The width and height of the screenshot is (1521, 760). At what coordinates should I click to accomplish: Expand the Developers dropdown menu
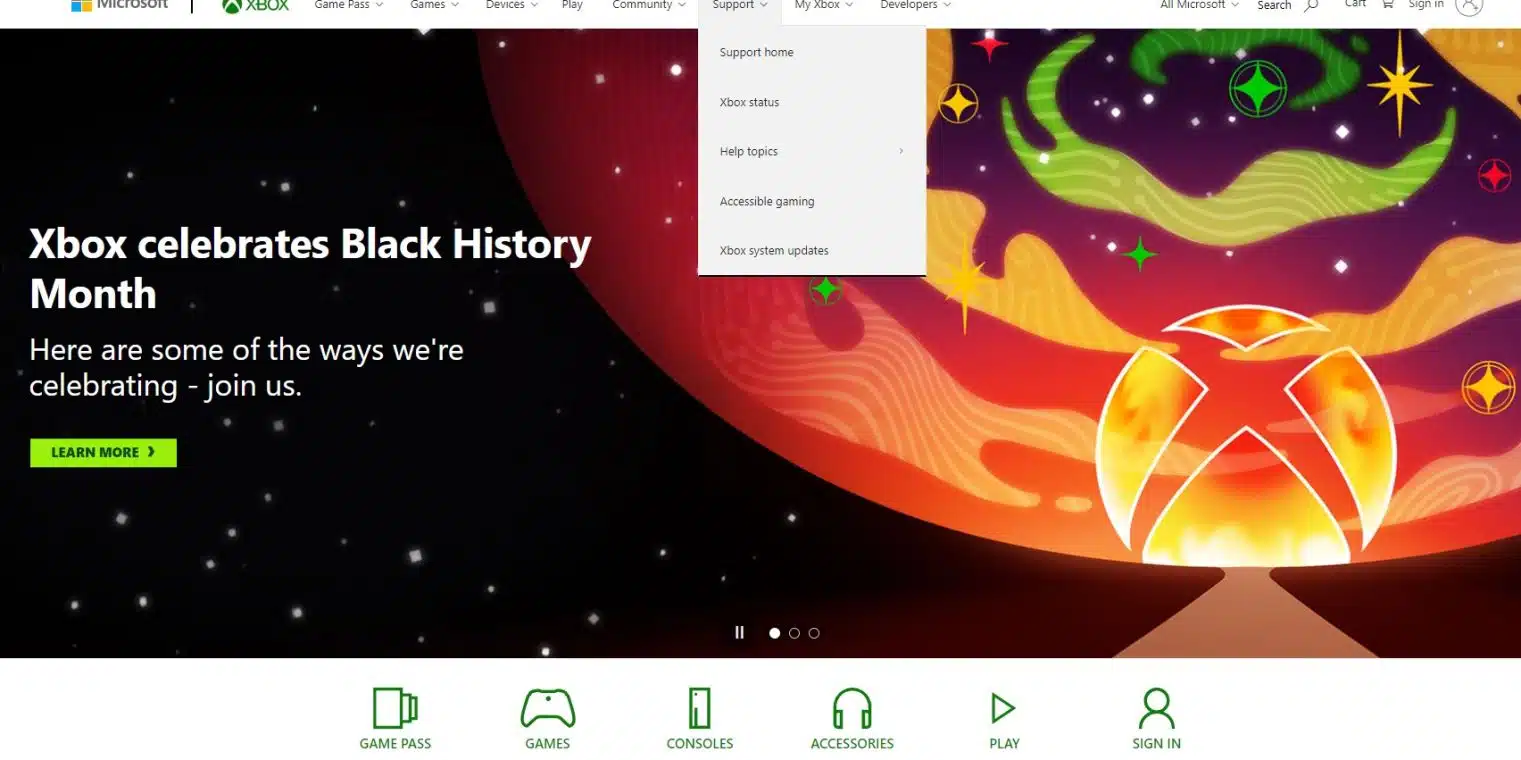tap(915, 5)
